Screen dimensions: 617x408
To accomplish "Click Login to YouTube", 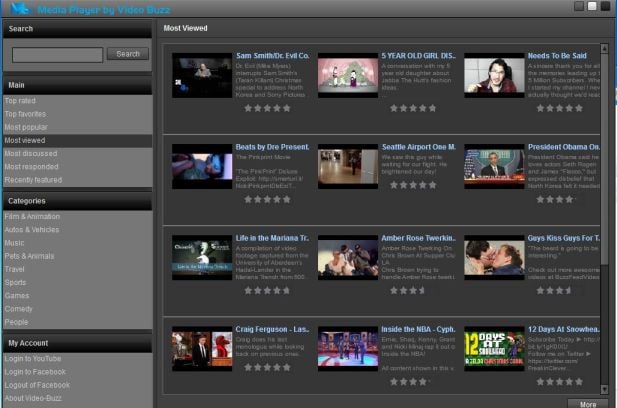I will (33, 359).
